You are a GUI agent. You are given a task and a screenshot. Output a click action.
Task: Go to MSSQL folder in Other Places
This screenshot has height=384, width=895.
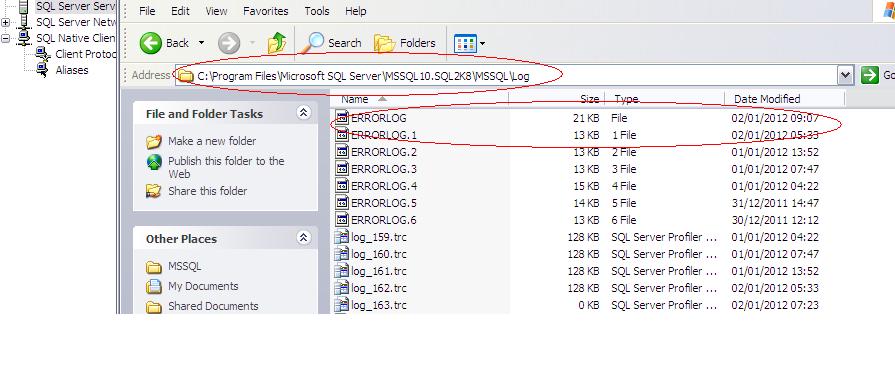[x=184, y=266]
